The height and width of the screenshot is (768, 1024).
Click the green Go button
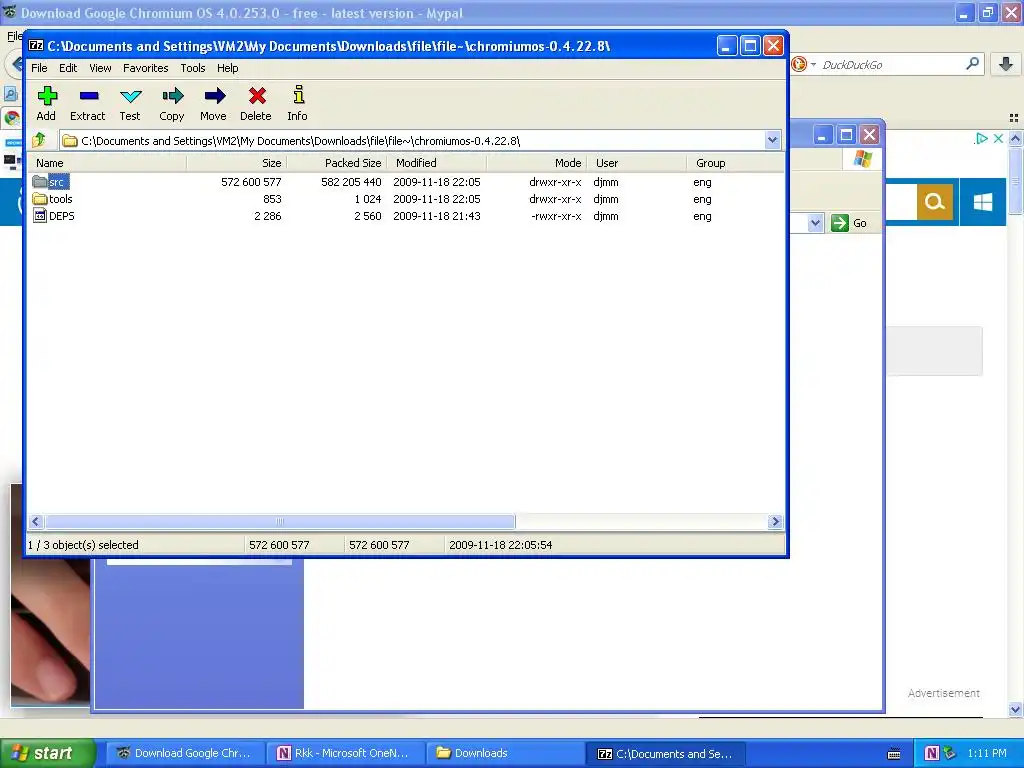tap(849, 223)
